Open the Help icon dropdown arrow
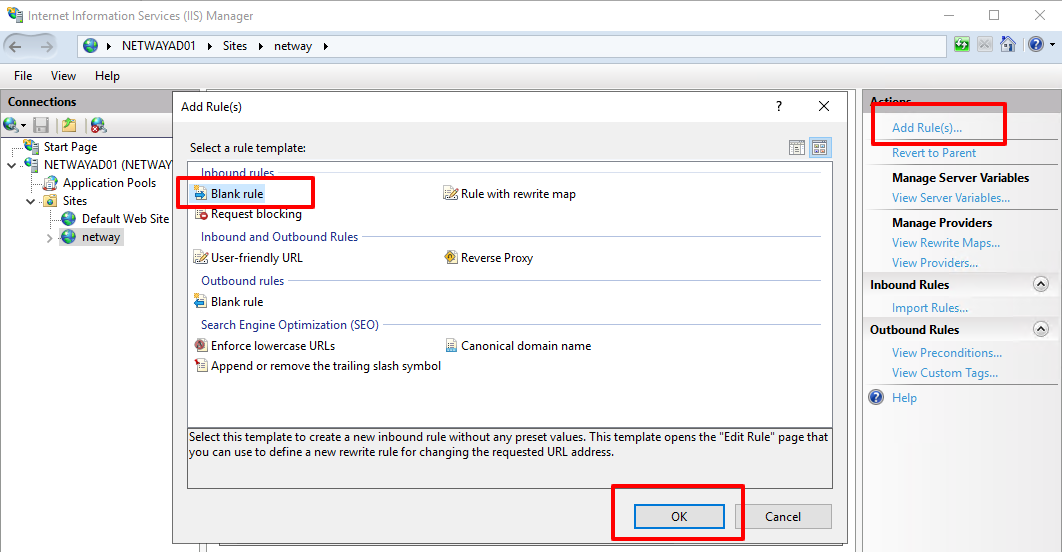Screen dimensions: 1062x552 [x=1052, y=45]
